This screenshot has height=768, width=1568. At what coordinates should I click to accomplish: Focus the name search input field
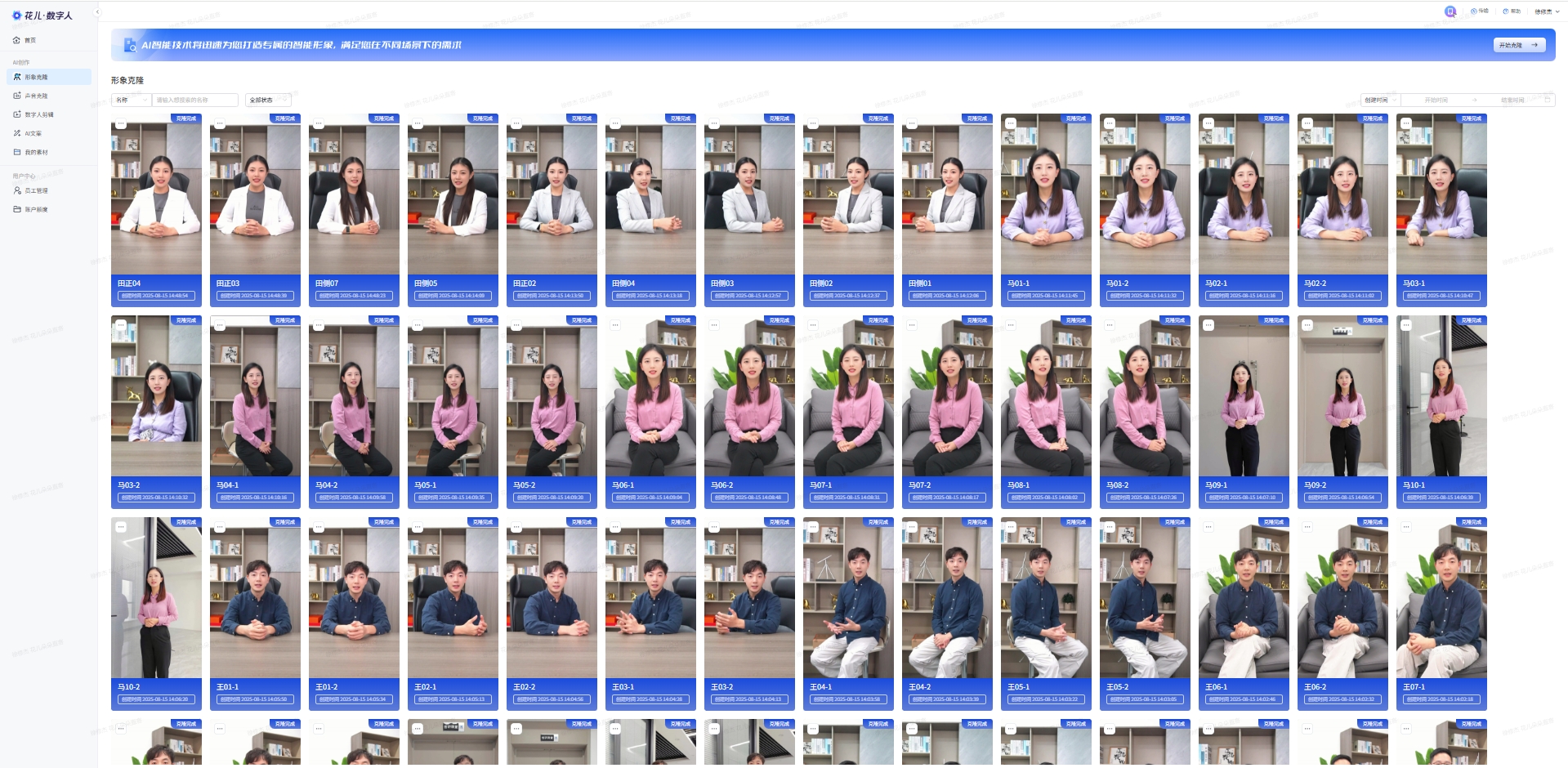tap(194, 100)
